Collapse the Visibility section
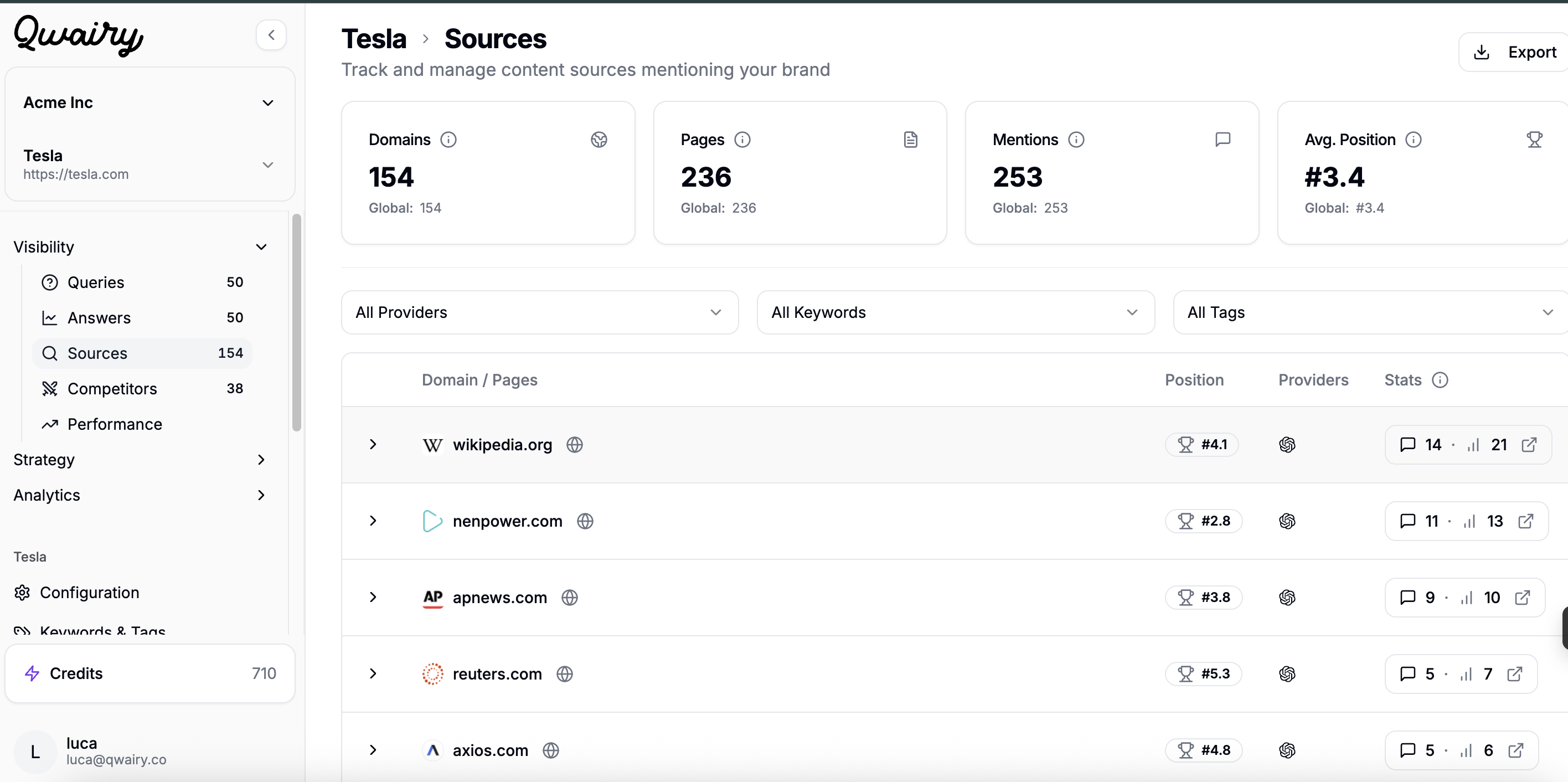Image resolution: width=1568 pixels, height=782 pixels. point(141,247)
